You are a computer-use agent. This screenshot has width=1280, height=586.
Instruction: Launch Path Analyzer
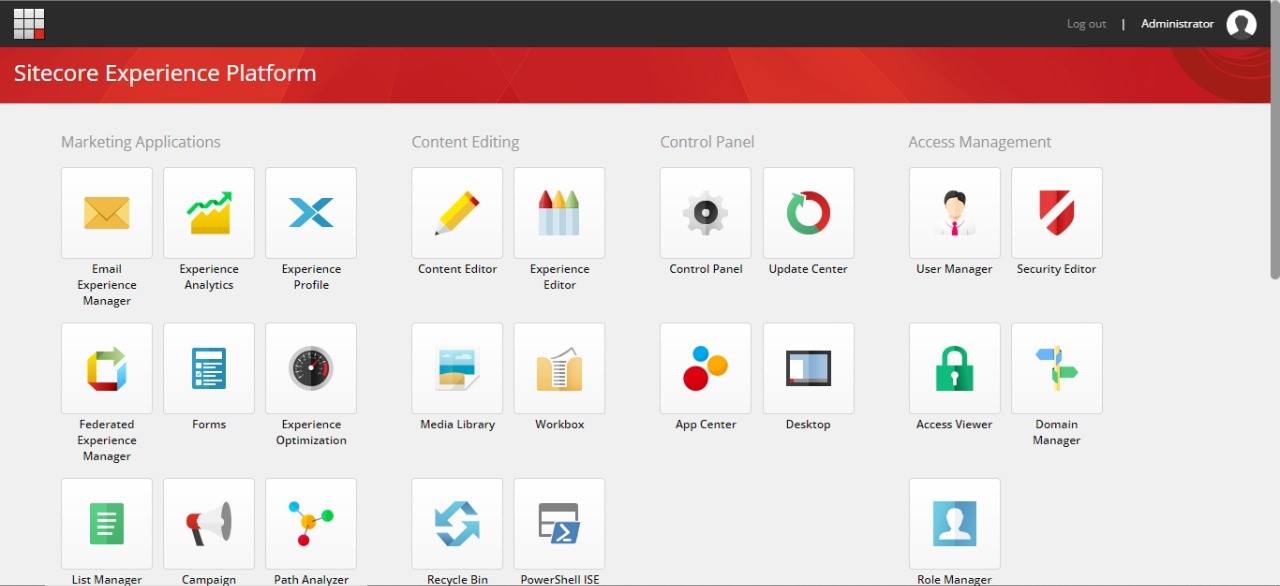click(x=311, y=524)
